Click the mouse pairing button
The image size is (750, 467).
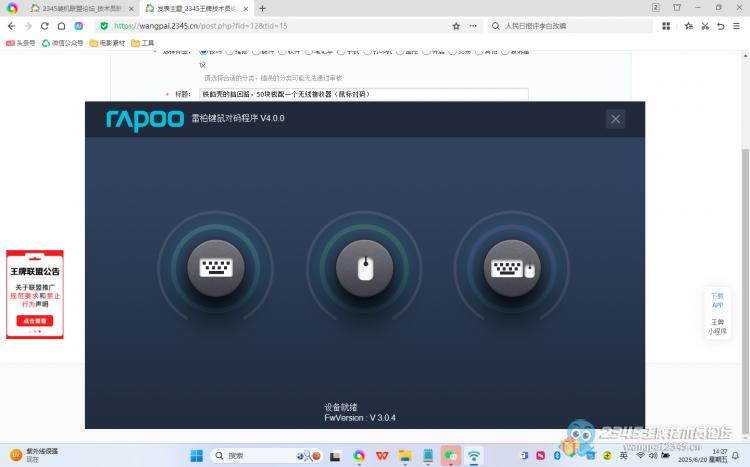pos(364,268)
